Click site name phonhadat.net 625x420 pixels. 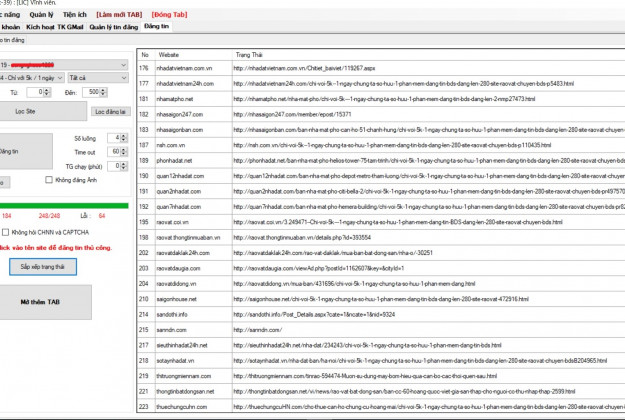tap(174, 161)
